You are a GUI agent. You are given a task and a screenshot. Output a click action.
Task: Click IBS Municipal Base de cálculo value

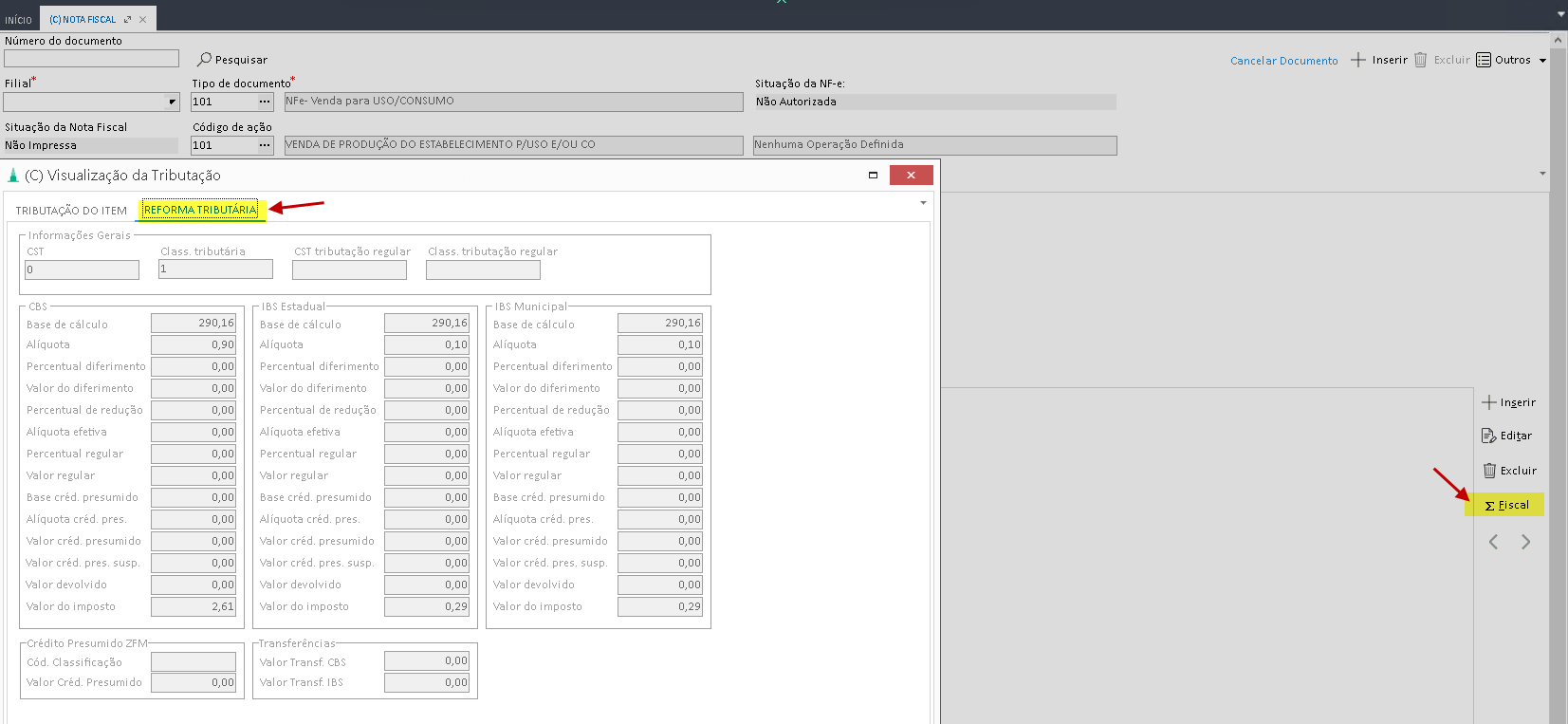660,324
